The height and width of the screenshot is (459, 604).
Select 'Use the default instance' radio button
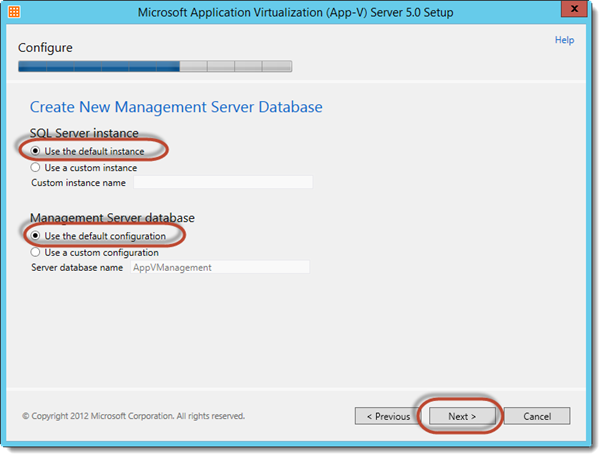[35, 151]
